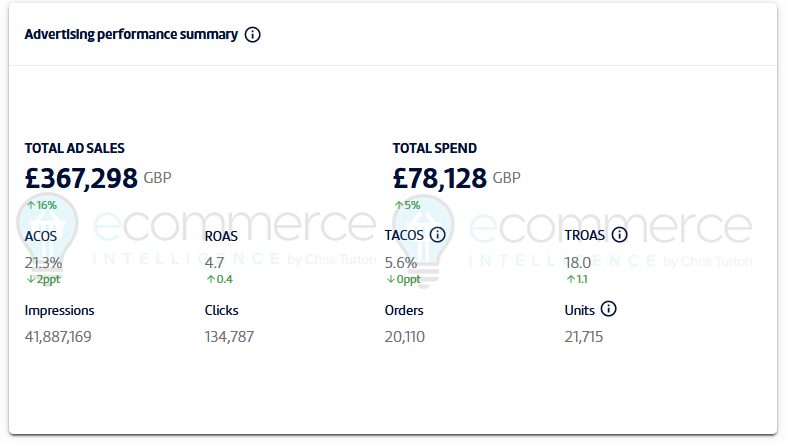Click the 16% ad sales increase indicator
Viewport: 786px width, 444px height.
(x=42, y=205)
